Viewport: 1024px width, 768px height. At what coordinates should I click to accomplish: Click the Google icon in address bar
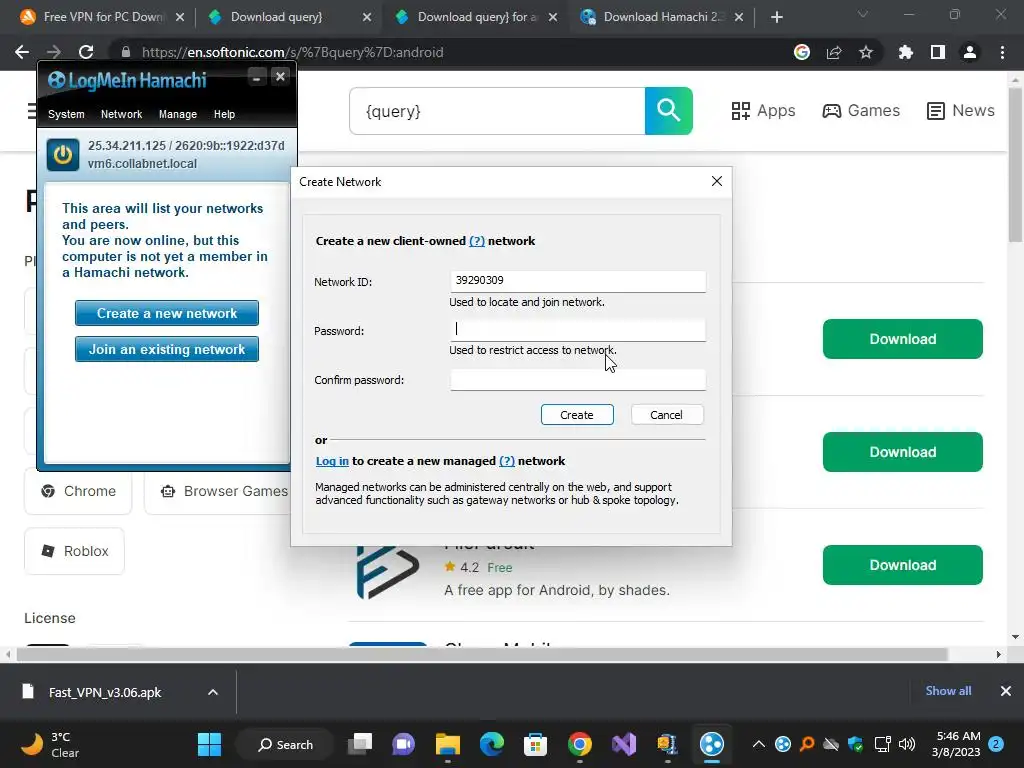(x=802, y=52)
